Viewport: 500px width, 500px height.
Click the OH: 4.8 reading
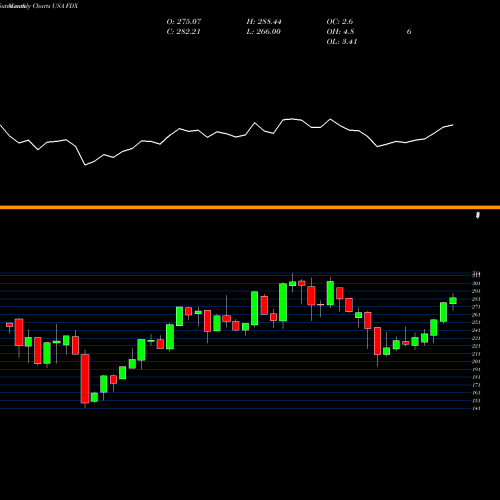click(x=340, y=32)
